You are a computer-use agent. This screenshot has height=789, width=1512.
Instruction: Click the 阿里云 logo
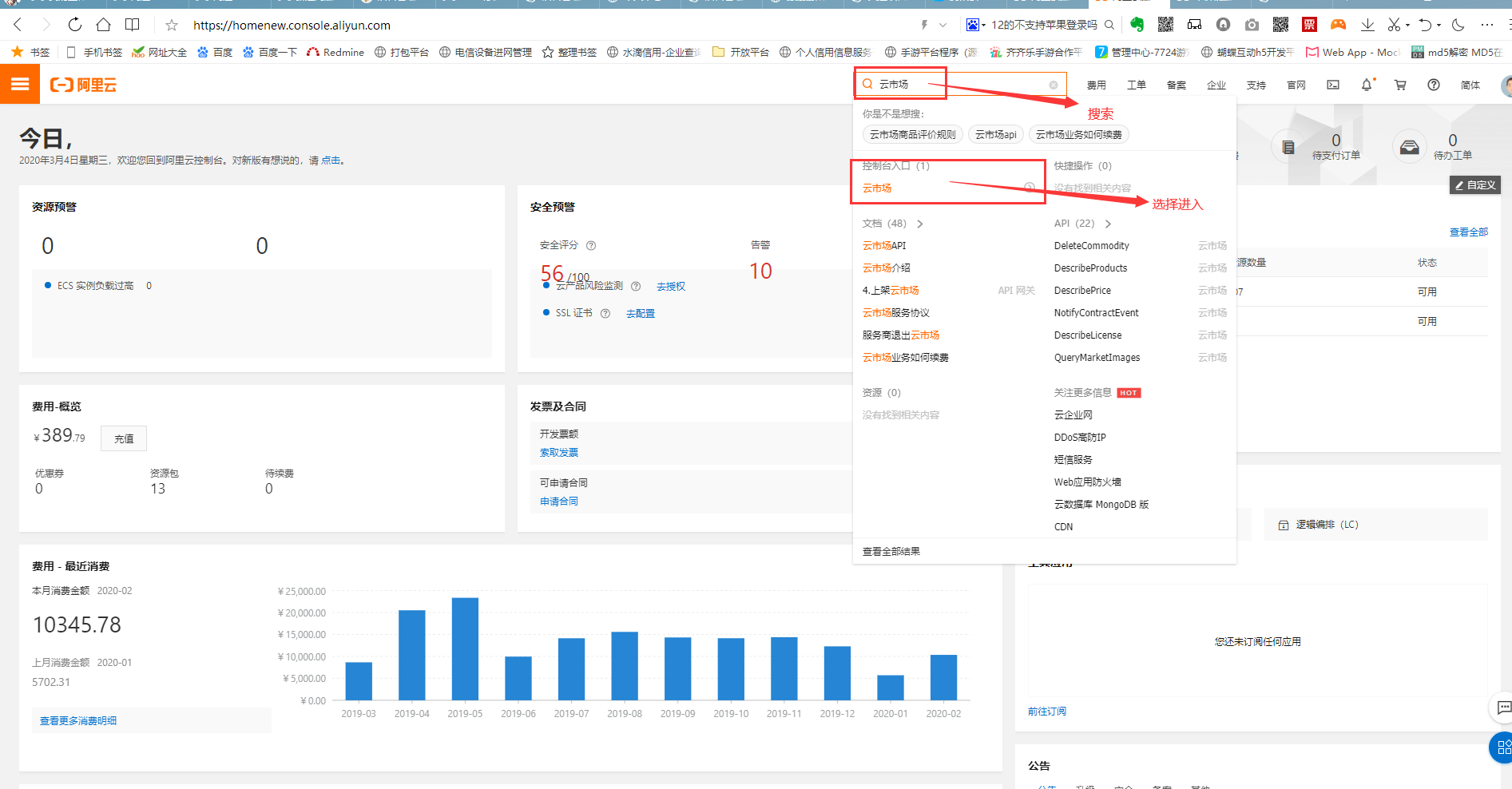click(84, 85)
